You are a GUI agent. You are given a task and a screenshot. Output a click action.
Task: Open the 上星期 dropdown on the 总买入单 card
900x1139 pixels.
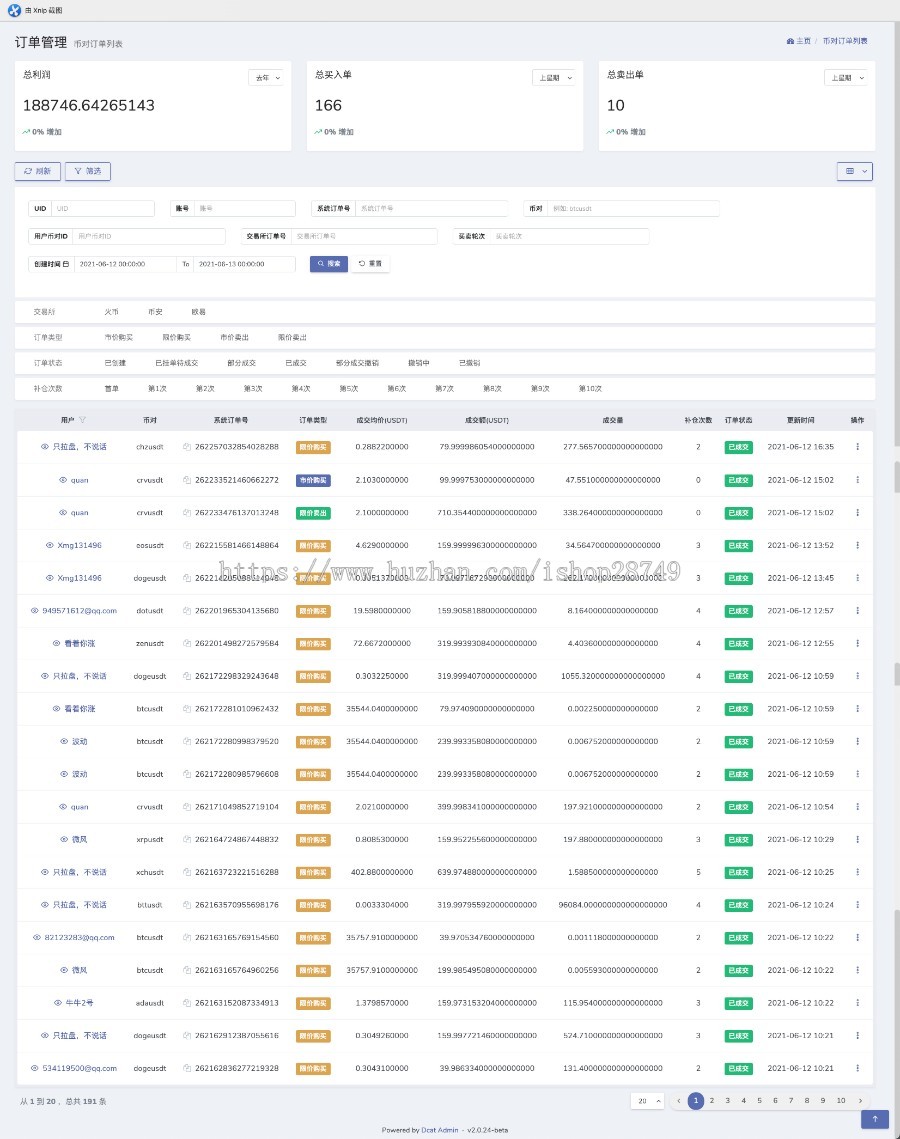coord(554,77)
